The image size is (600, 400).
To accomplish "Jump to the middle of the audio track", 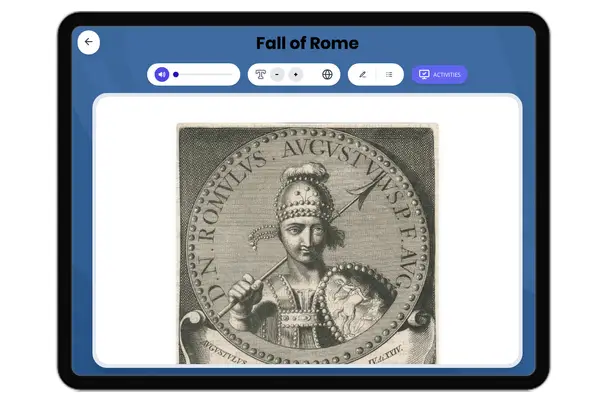I will pos(204,74).
